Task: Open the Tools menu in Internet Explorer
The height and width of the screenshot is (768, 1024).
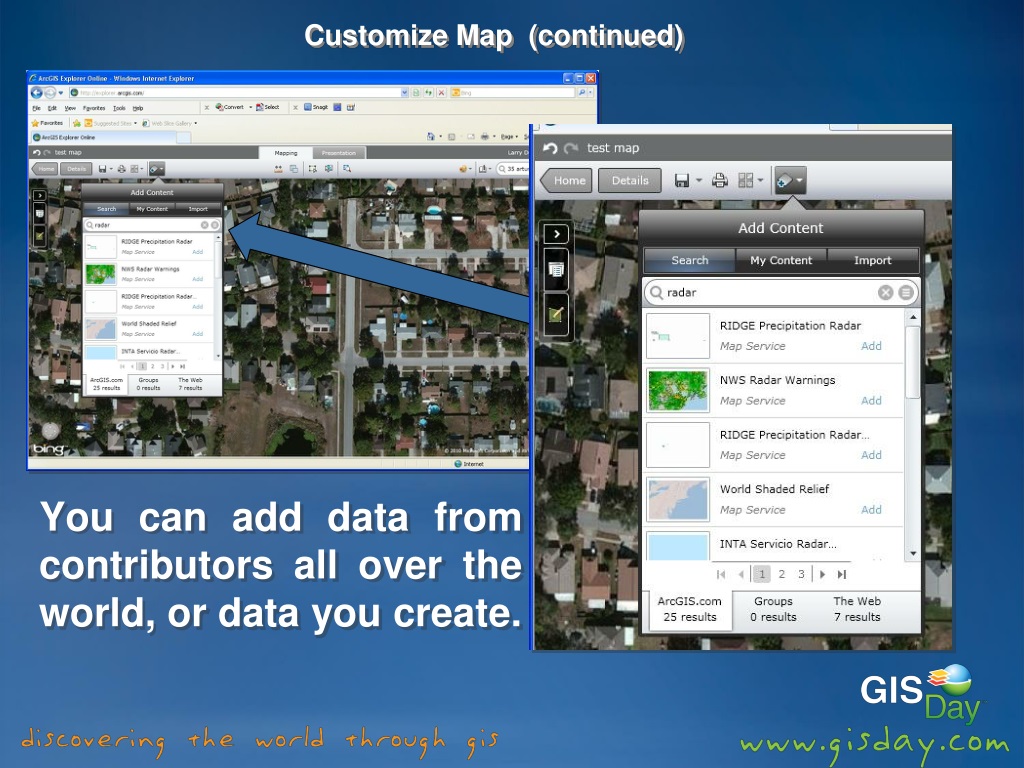Action: coord(120,108)
